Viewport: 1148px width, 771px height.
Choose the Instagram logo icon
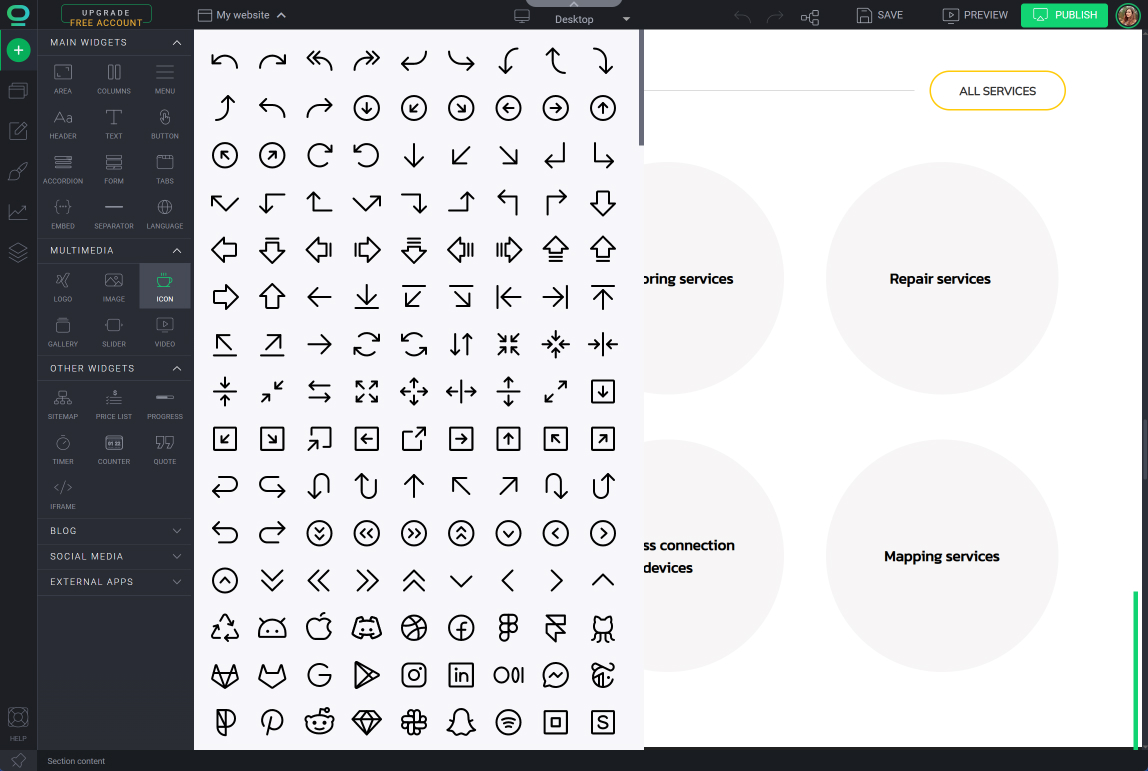(414, 675)
